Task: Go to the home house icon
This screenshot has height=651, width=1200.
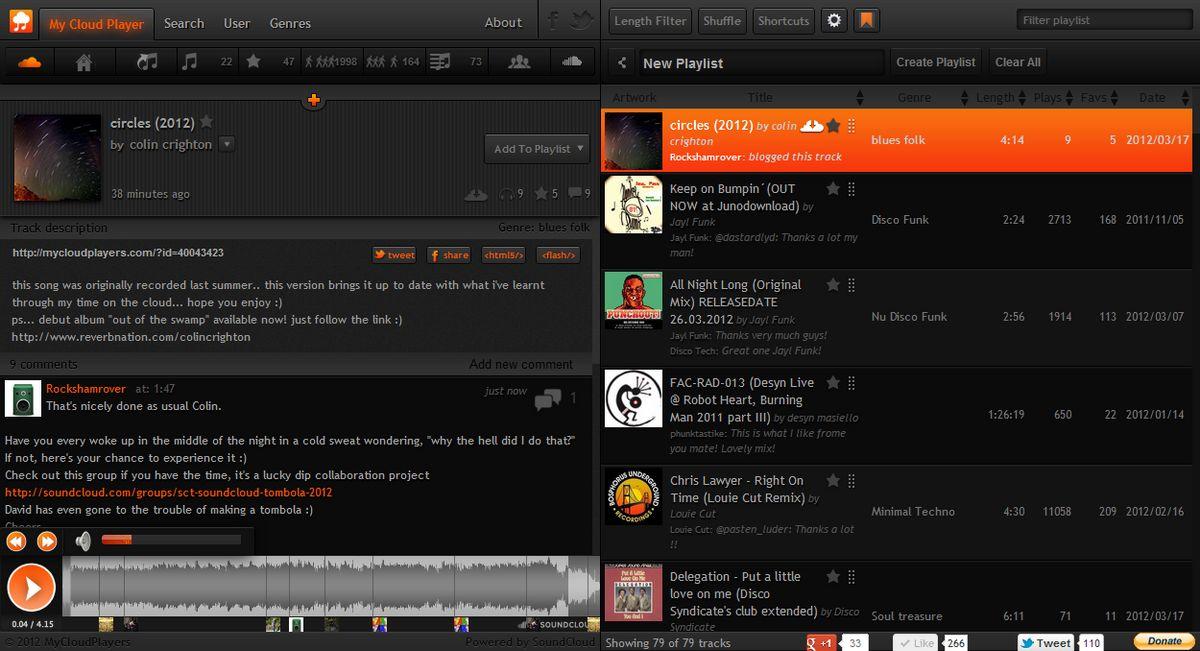Action: (x=84, y=62)
